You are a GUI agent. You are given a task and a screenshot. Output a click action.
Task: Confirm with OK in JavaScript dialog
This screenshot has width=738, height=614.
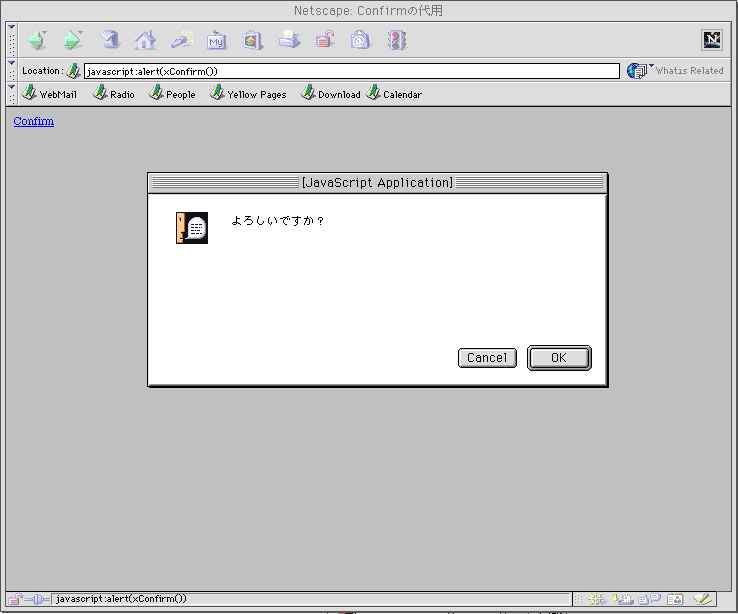point(559,358)
